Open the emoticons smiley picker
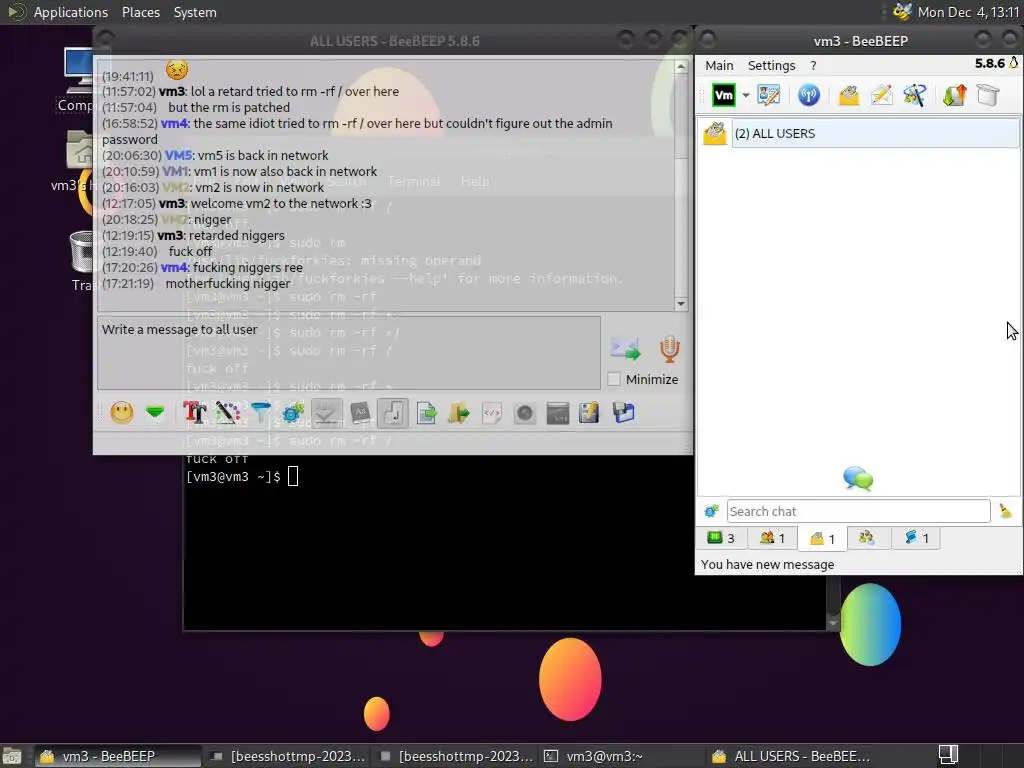1024x768 pixels. pyautogui.click(x=121, y=413)
